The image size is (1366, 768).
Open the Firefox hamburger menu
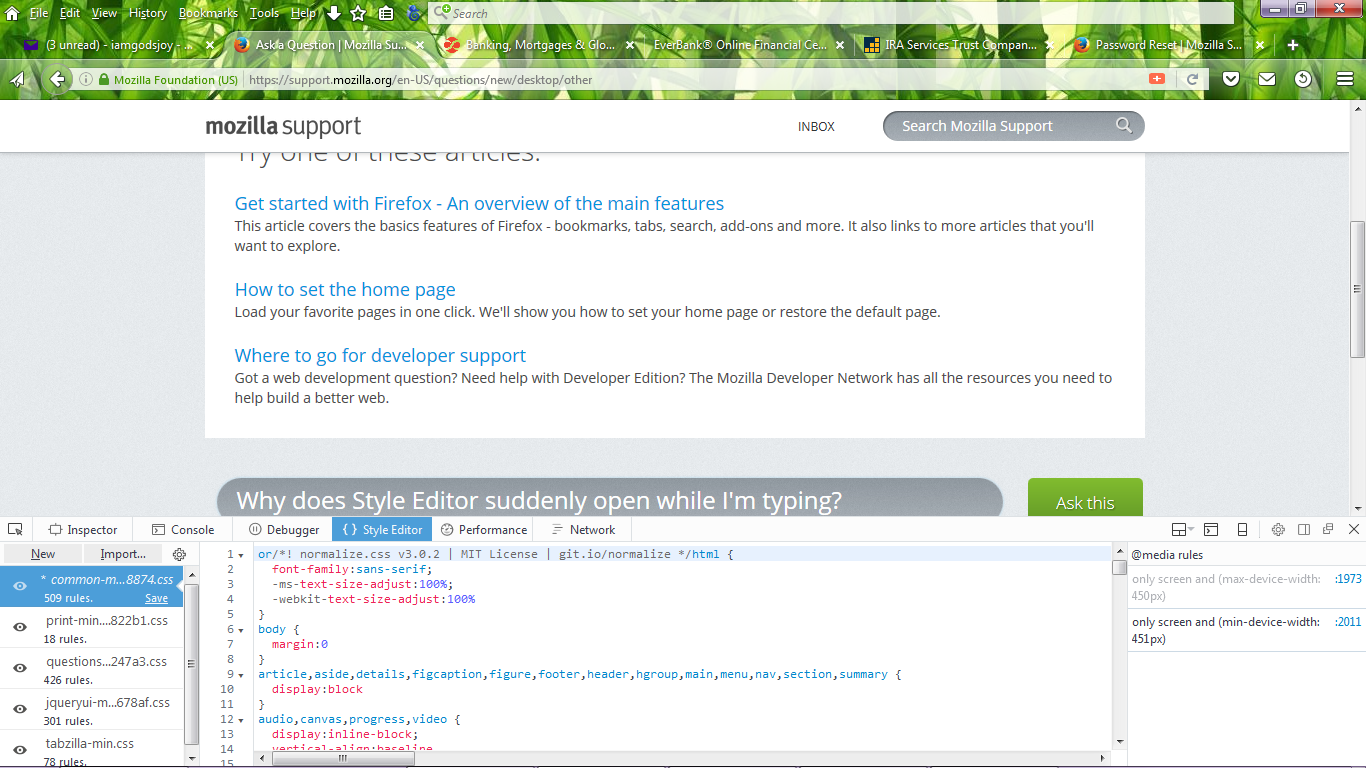(1343, 79)
